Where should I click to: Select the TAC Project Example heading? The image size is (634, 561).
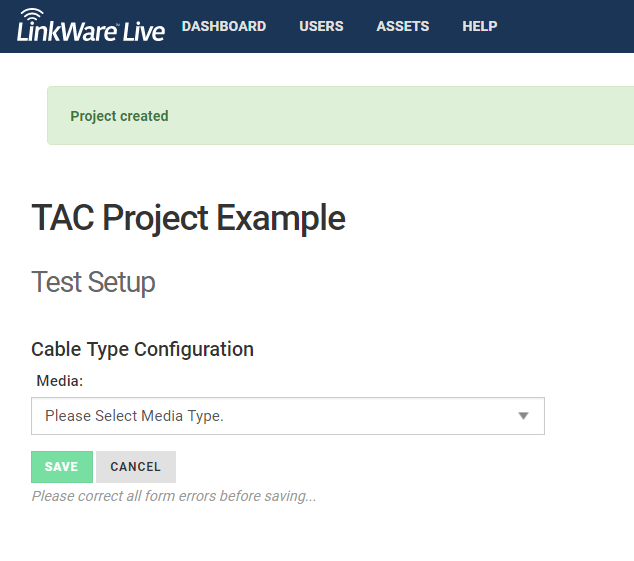tap(188, 218)
